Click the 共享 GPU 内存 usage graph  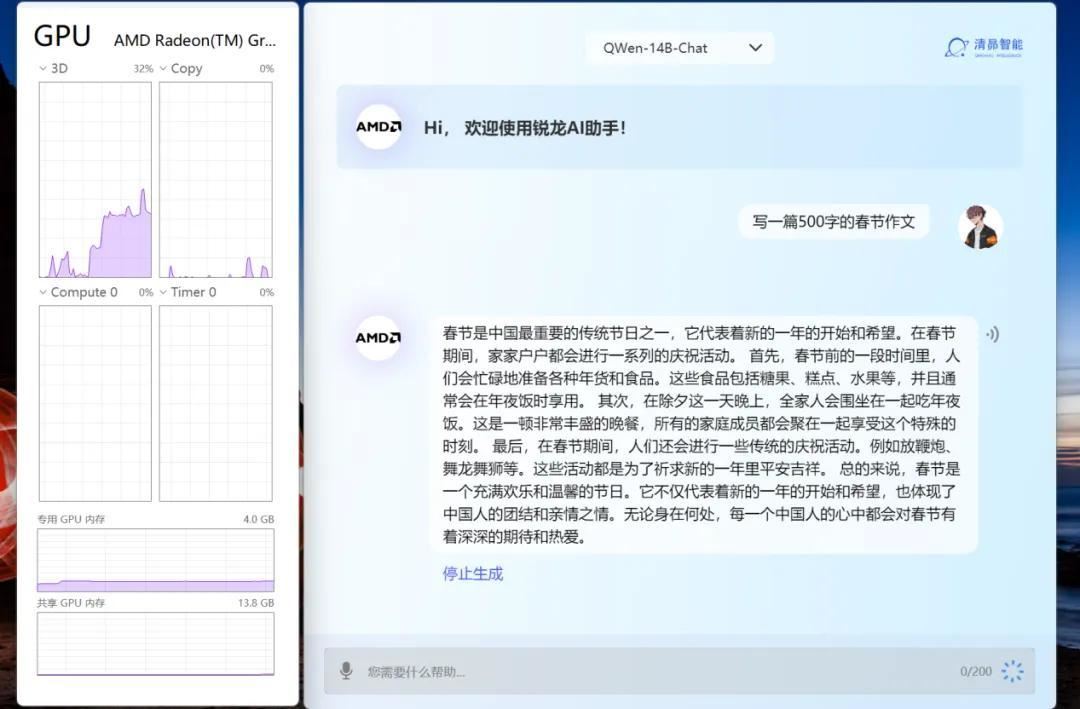(155, 643)
